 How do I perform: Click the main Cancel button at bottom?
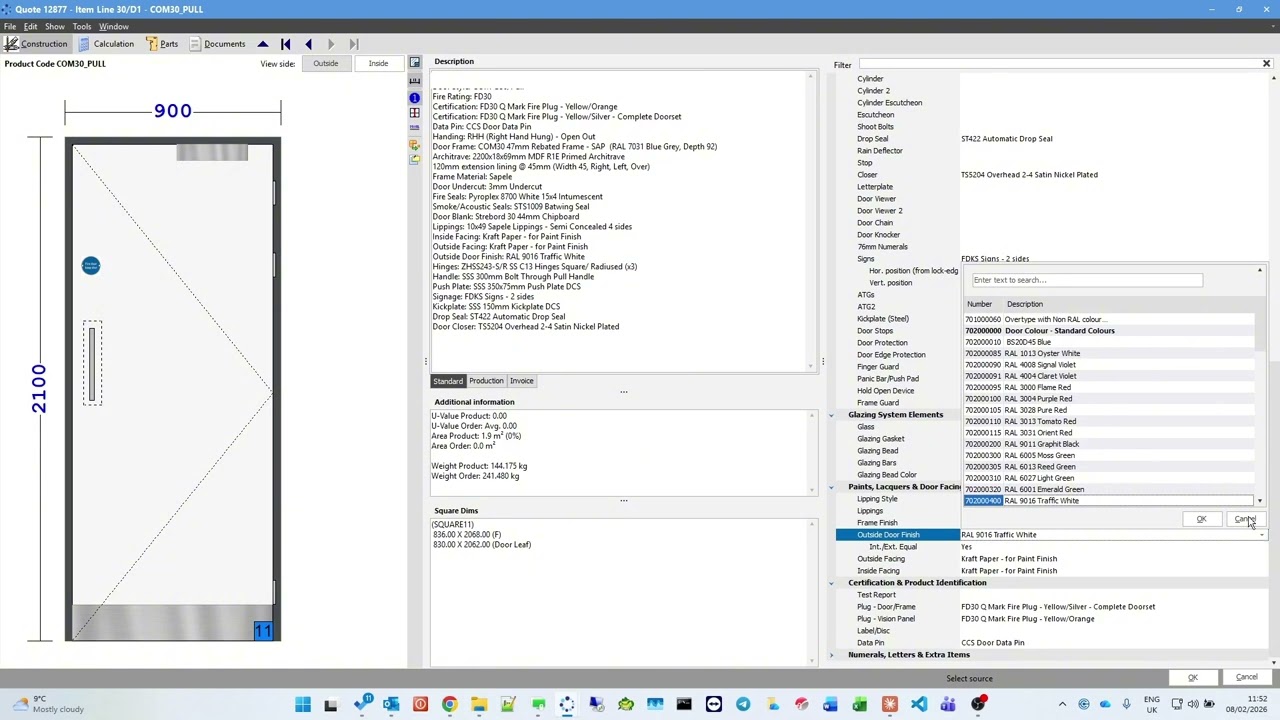pos(1246,678)
